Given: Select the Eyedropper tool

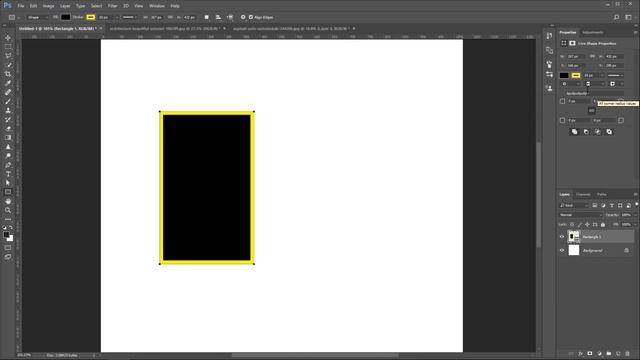Looking at the screenshot, I should click(8, 83).
